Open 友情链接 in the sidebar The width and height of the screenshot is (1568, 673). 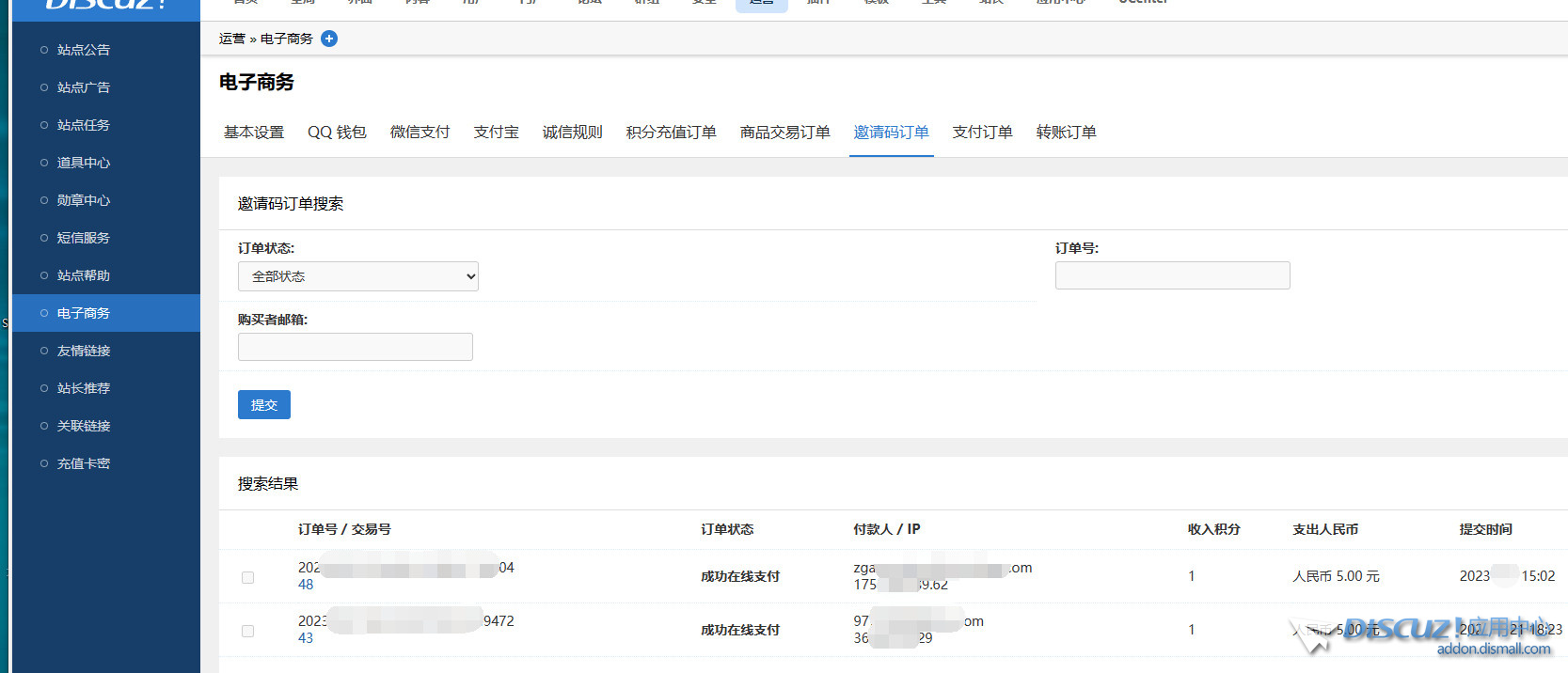point(84,351)
